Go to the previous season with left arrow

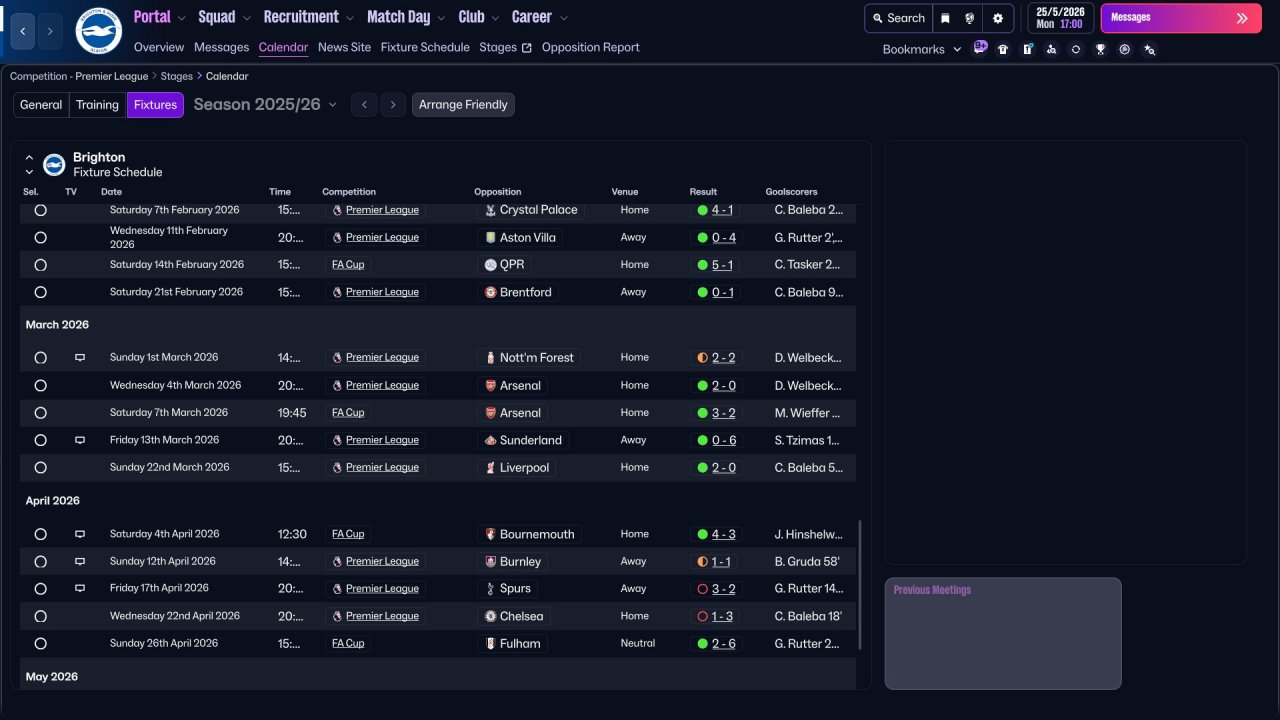[364, 105]
